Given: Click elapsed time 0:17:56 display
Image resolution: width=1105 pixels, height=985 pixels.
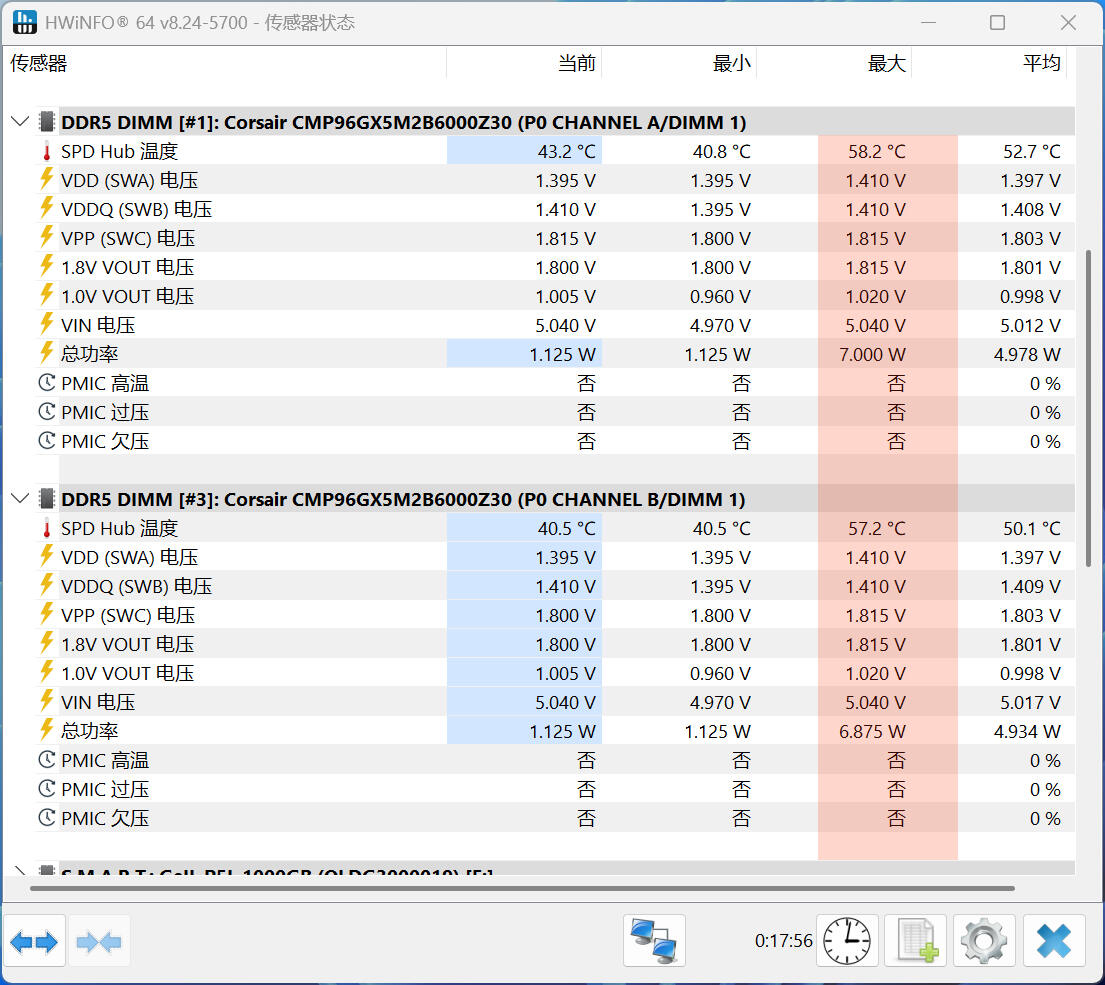Looking at the screenshot, I should 783,941.
